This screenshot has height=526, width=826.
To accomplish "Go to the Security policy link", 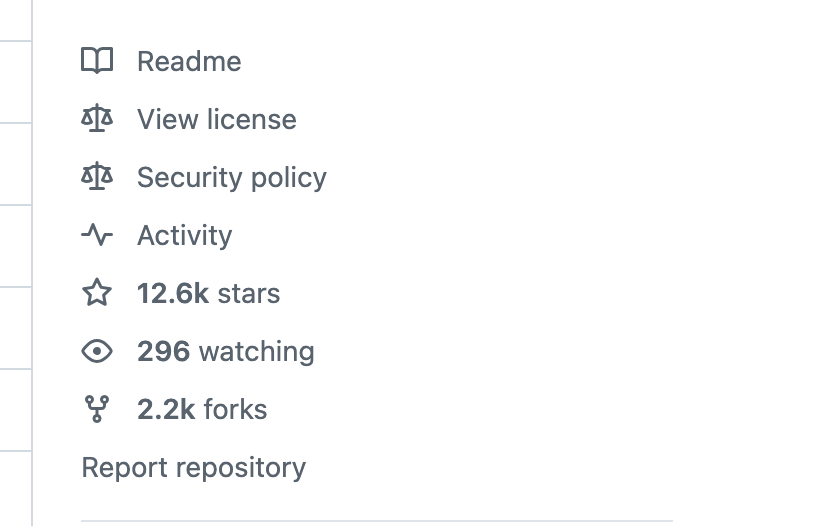I will 231,177.
